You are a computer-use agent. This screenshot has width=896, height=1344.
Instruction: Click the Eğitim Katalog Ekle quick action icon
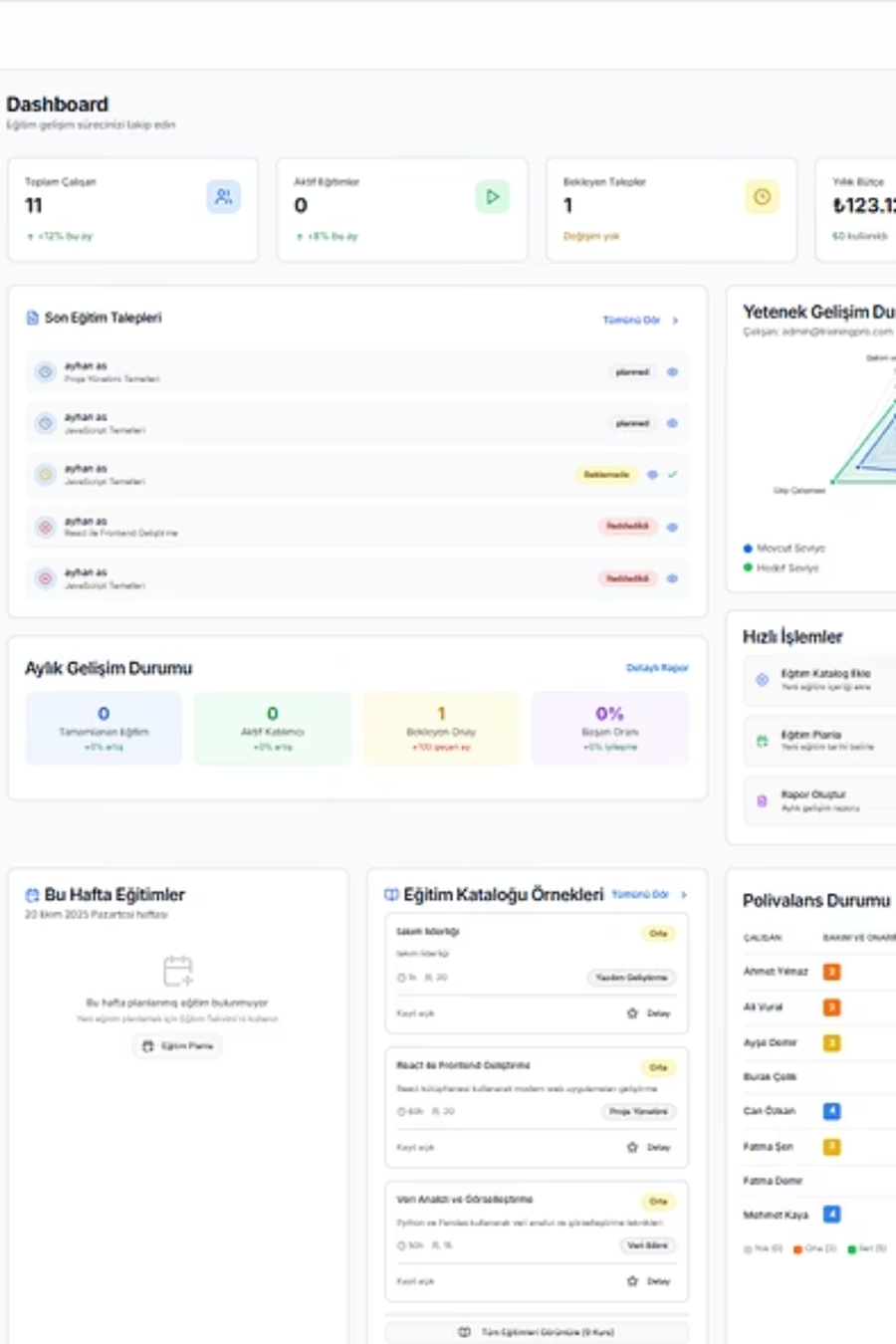(x=760, y=681)
